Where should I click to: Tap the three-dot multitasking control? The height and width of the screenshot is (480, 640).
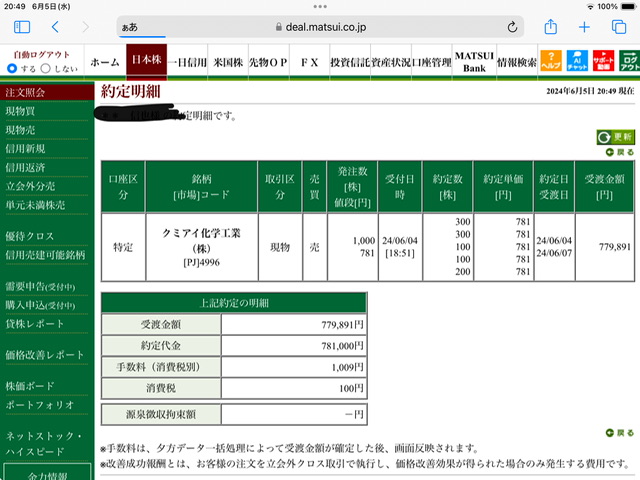point(320,7)
